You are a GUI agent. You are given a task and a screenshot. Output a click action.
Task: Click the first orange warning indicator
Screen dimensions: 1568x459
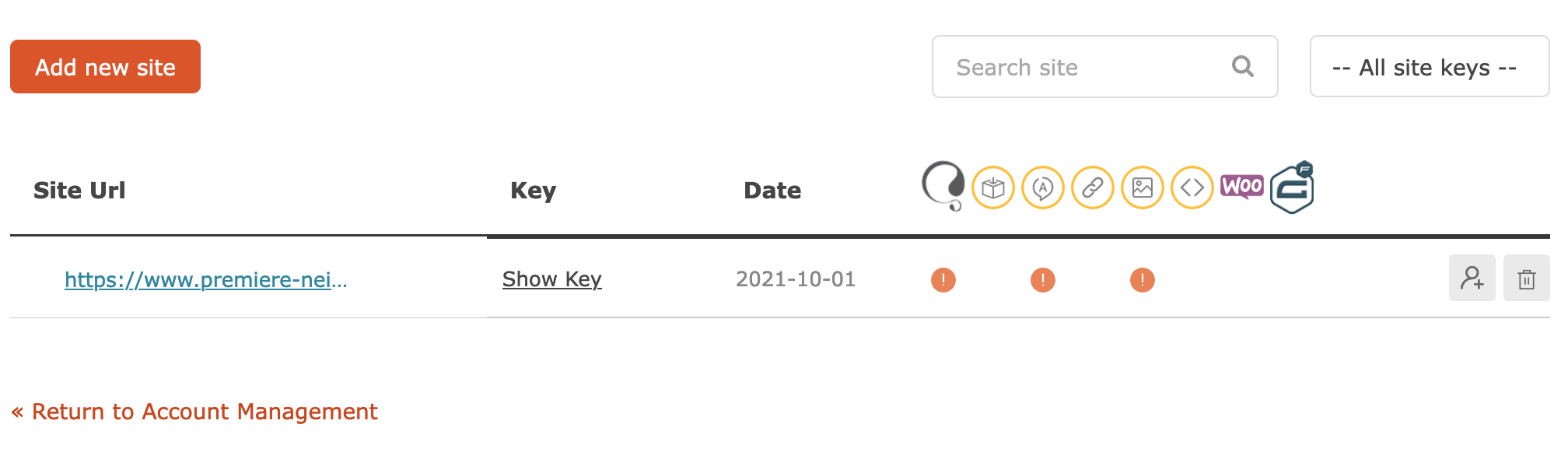coord(943,279)
